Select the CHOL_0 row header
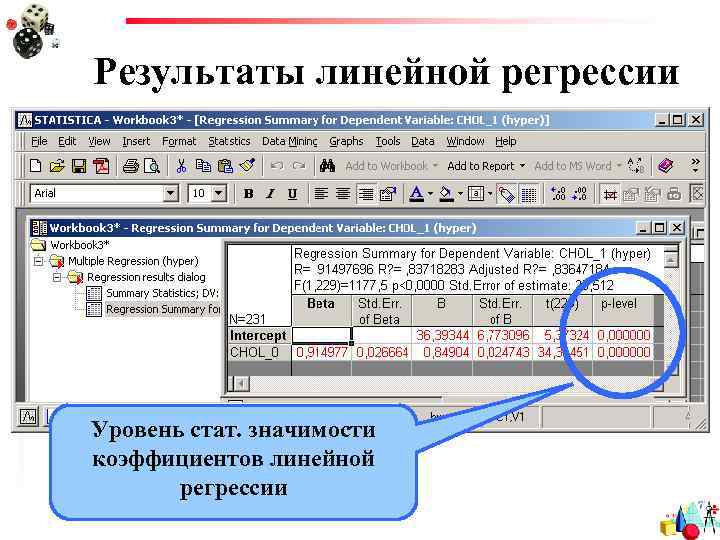 (259, 353)
